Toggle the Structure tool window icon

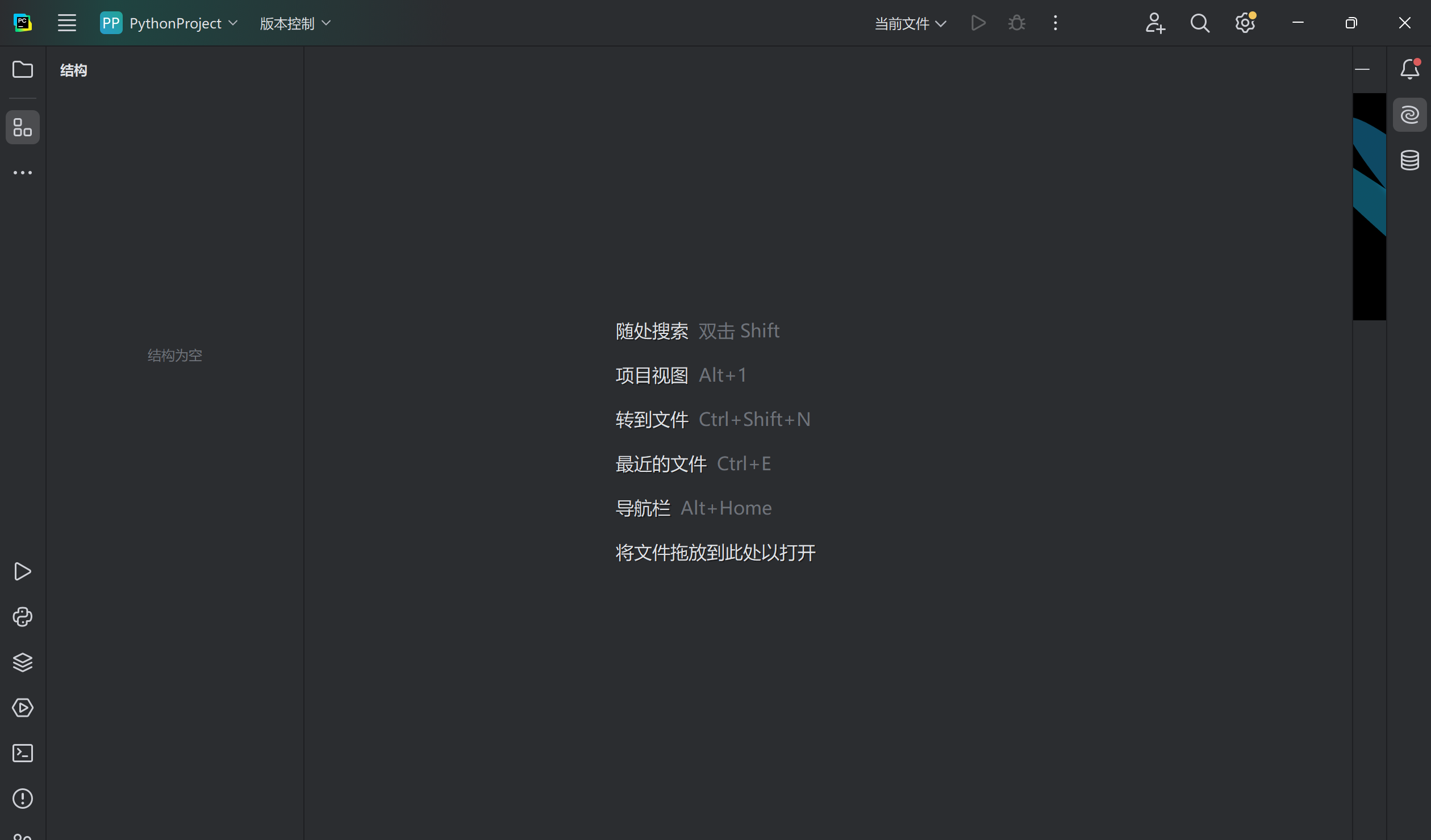23,127
